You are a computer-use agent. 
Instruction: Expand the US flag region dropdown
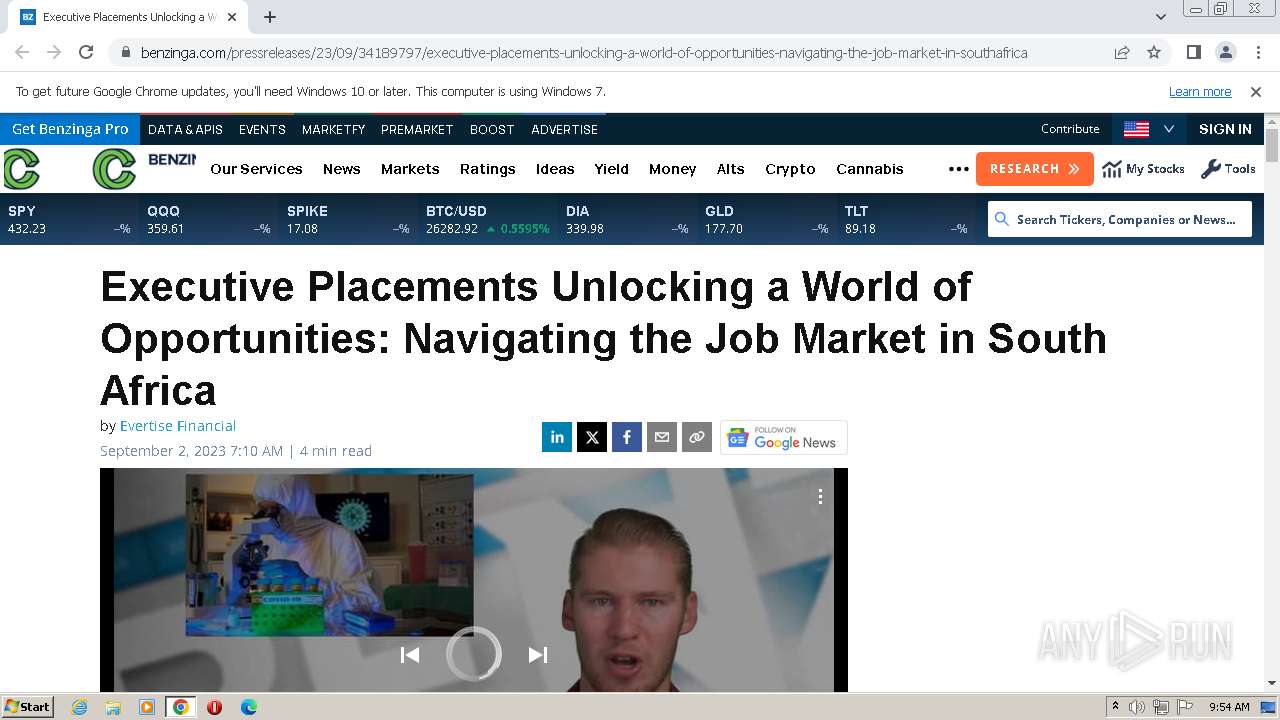[x=1149, y=129]
